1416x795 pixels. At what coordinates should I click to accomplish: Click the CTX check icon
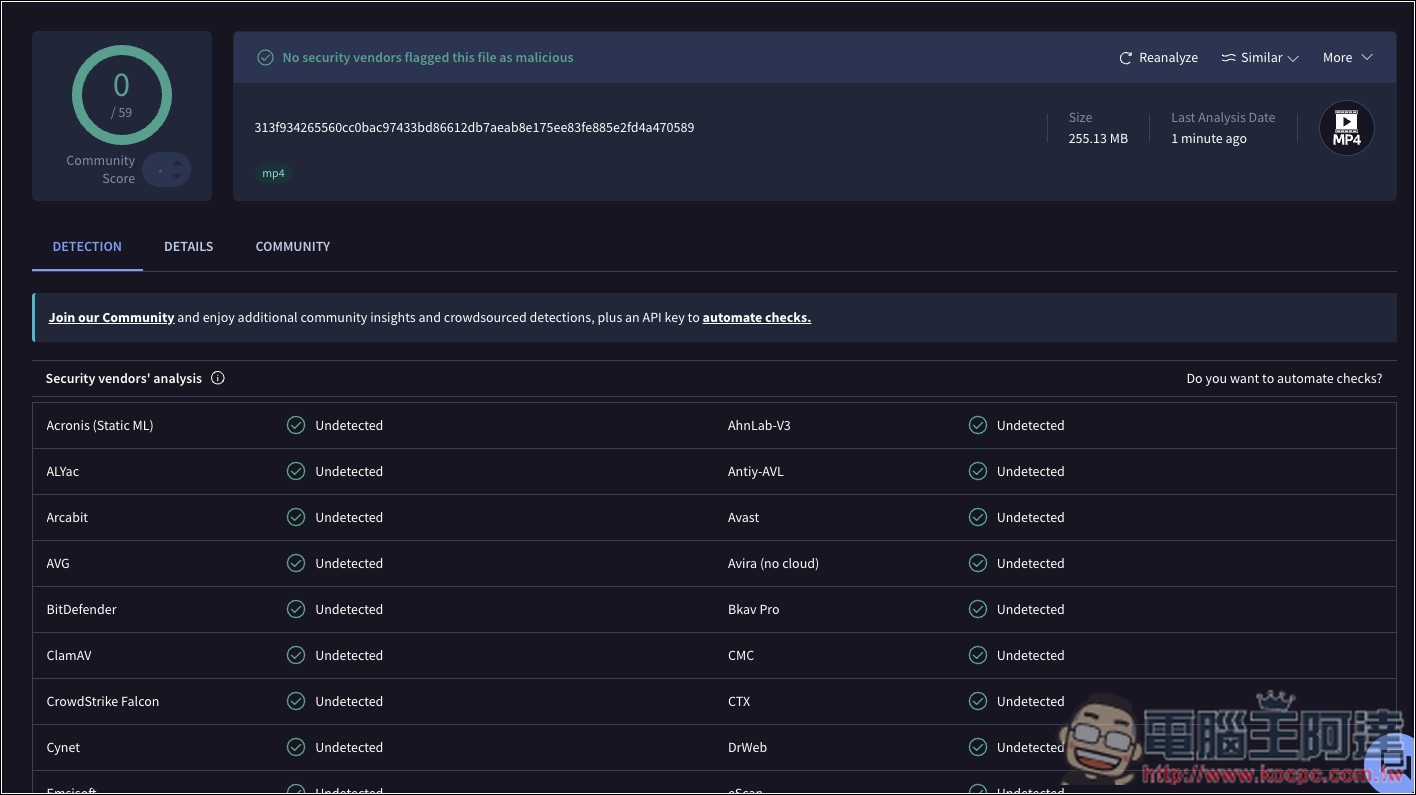978,701
